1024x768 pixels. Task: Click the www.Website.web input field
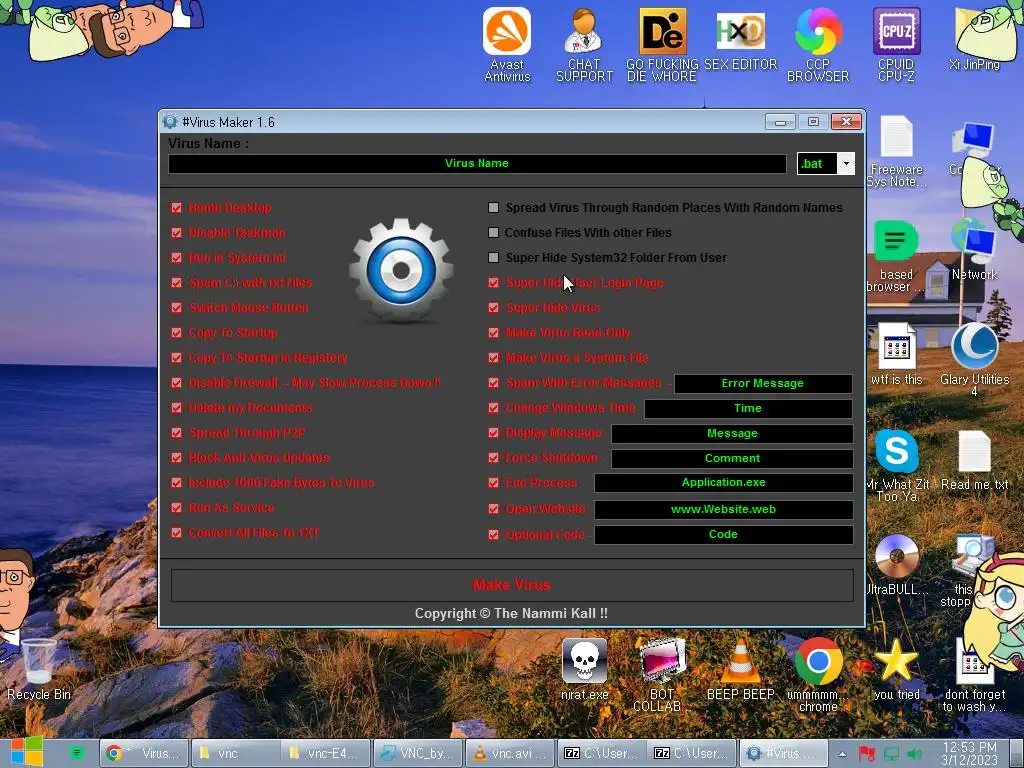724,509
